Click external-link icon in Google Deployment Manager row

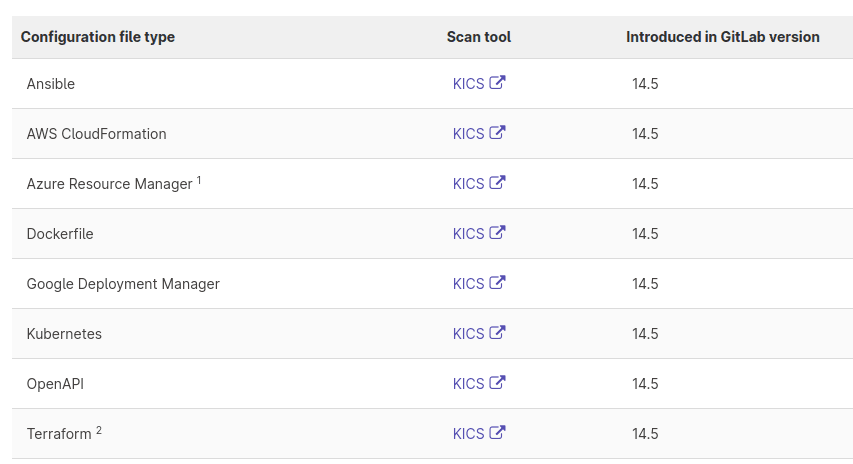click(497, 283)
